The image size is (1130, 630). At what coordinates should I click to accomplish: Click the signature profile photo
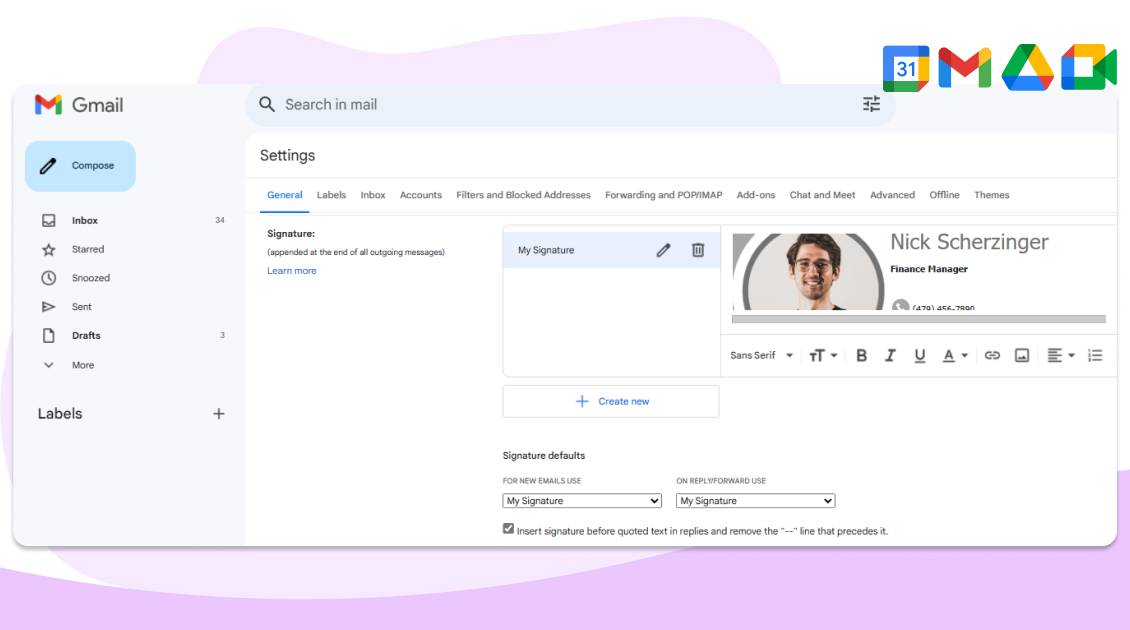coord(813,272)
